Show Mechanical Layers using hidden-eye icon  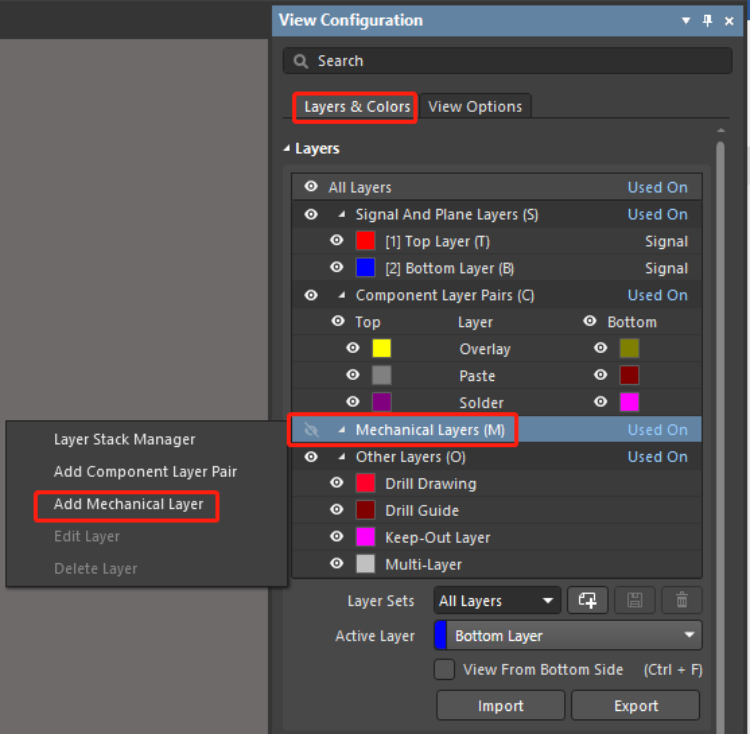click(311, 430)
